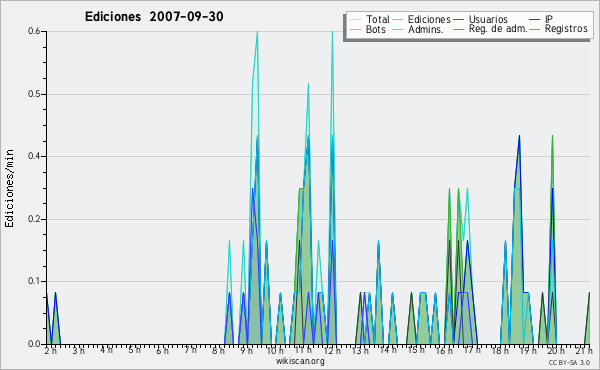Click the '2 h' x-axis label
Image resolution: width=600 pixels, height=370 pixels.
[51, 350]
